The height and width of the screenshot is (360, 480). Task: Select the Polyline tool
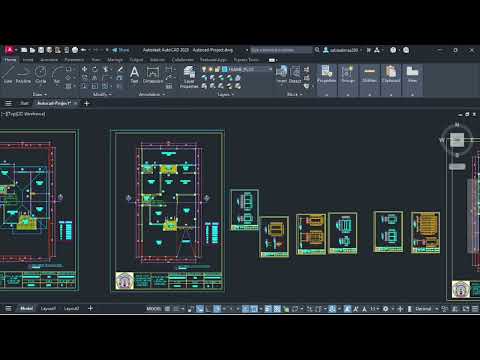pyautogui.click(x=23, y=75)
